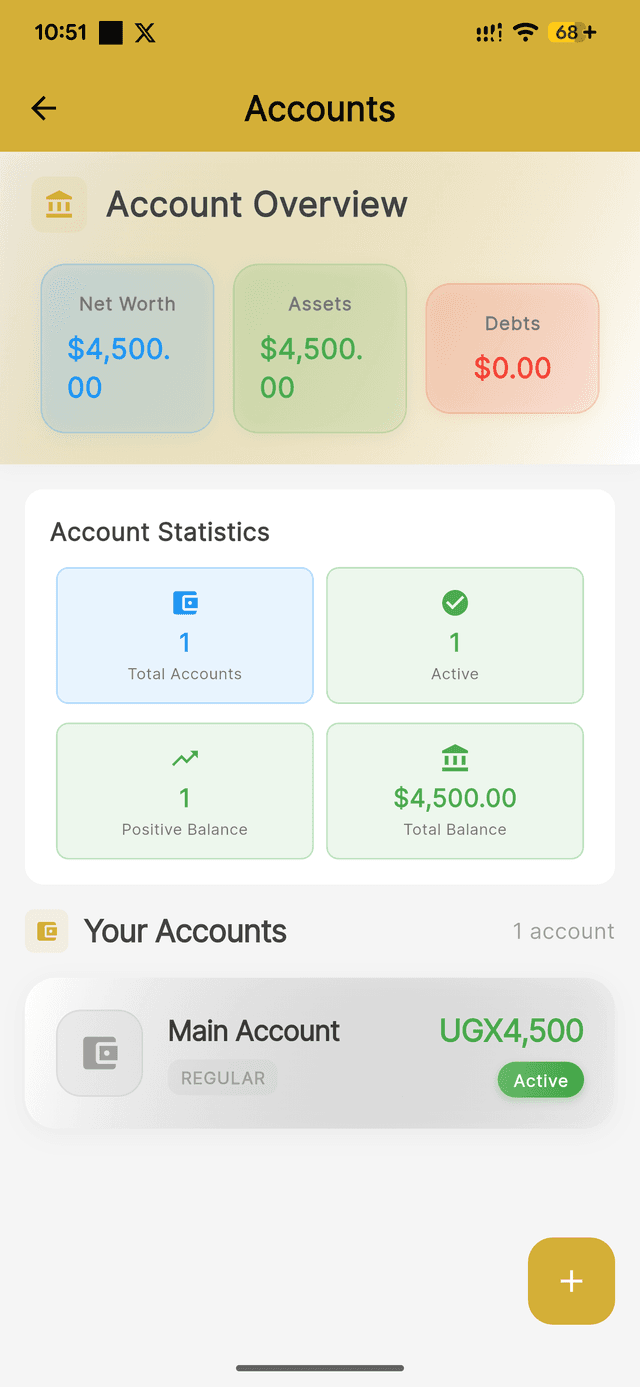Screen dimensions: 640x1387
Task: Select the Account Statistics section header
Action: click(160, 531)
